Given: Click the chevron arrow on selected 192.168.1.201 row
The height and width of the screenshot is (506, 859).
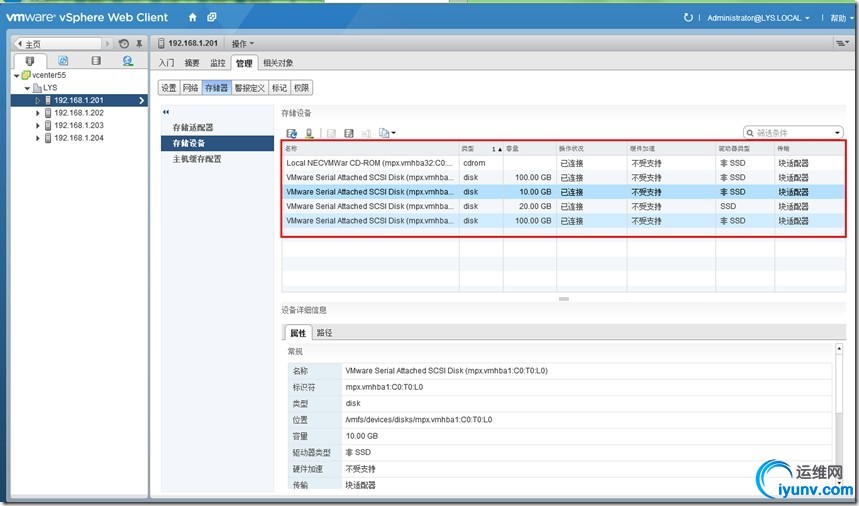Looking at the screenshot, I should point(141,101).
